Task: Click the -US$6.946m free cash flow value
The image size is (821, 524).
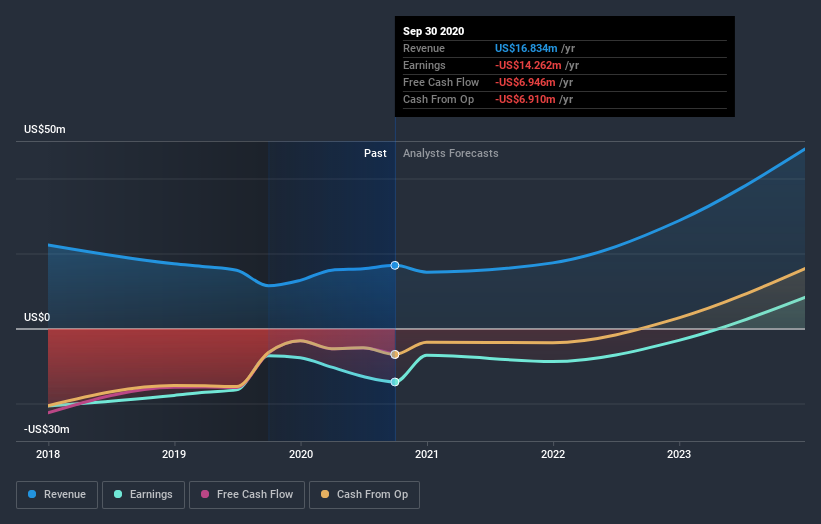Action: pos(525,82)
